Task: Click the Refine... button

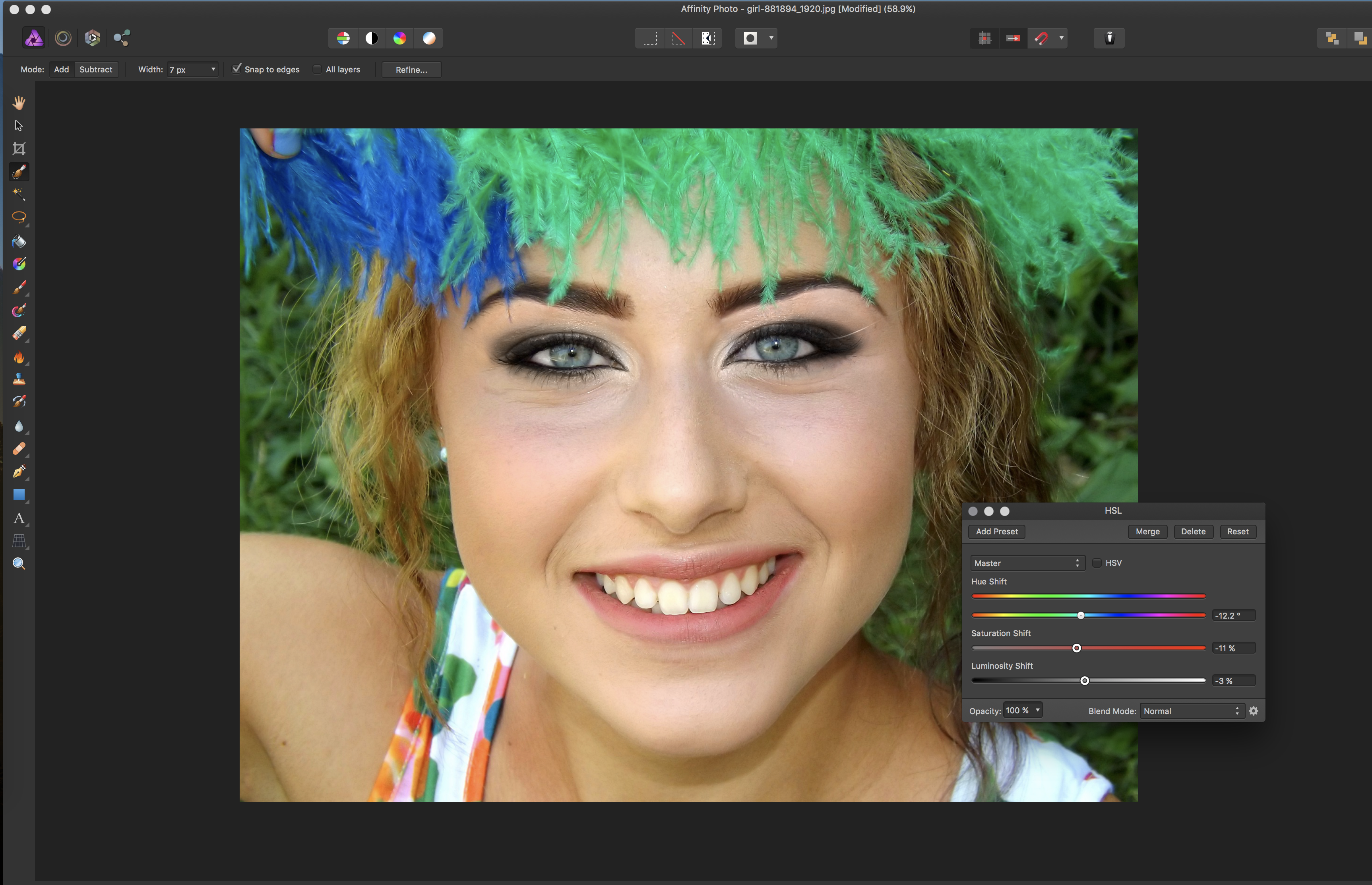Action: 411,70
